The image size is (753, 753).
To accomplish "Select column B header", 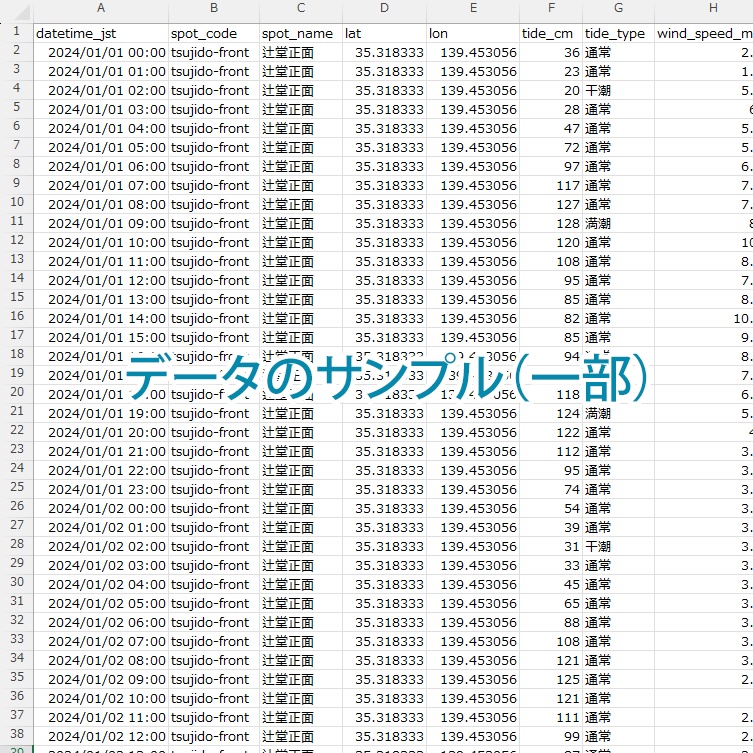I will coord(214,8).
